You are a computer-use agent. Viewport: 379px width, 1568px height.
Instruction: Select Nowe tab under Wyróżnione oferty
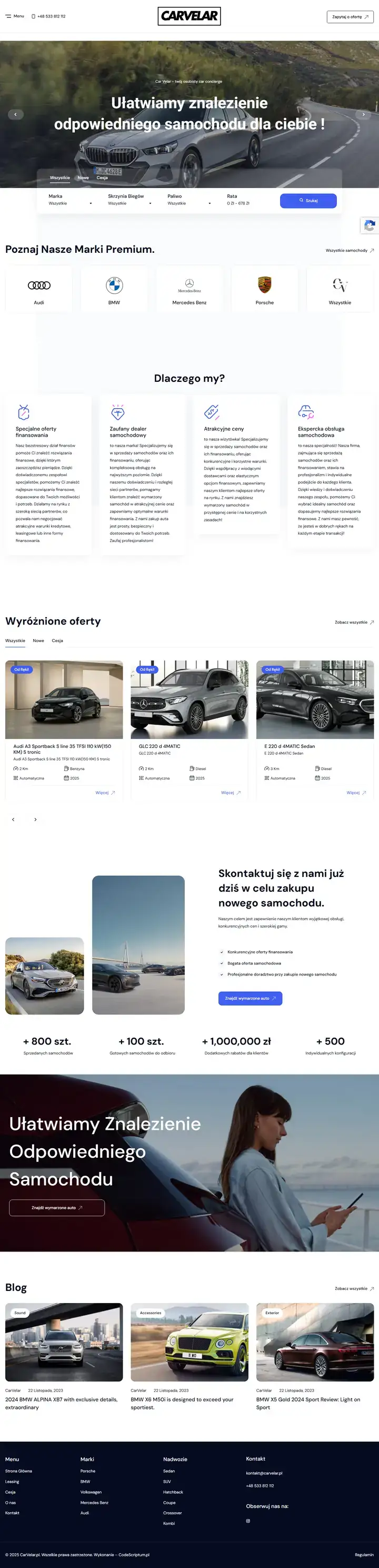pyautogui.click(x=38, y=640)
